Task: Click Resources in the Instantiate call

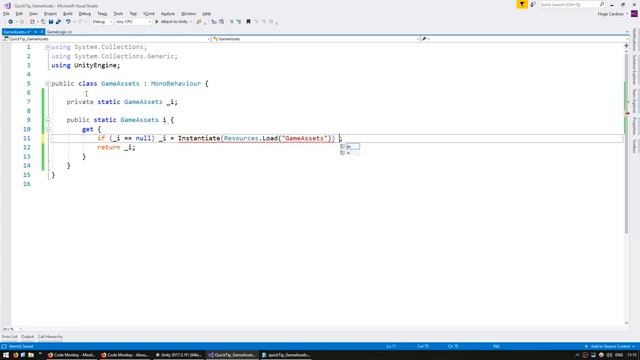Action: (241, 138)
